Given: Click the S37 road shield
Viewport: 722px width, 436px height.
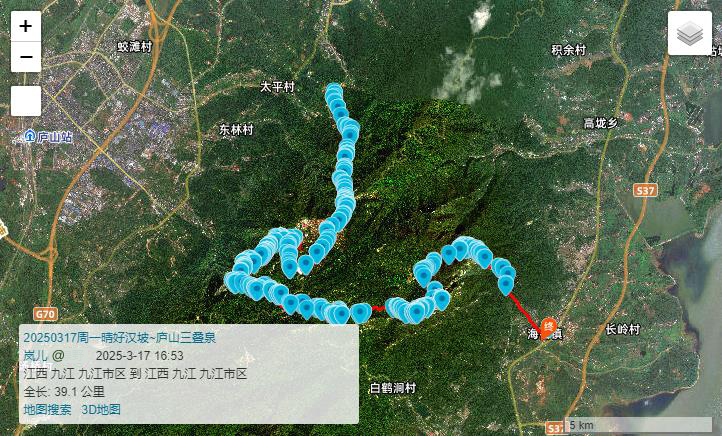Looking at the screenshot, I should (x=645, y=190).
